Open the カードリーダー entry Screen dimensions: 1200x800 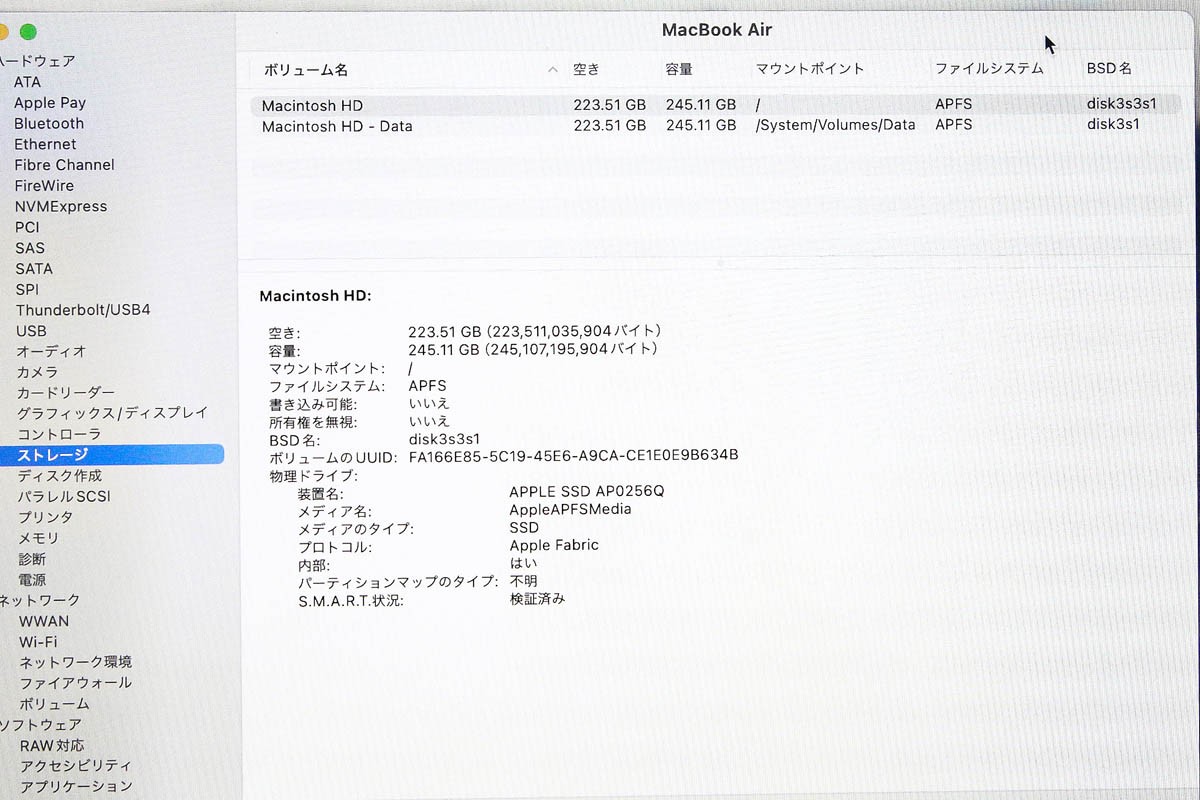66,393
